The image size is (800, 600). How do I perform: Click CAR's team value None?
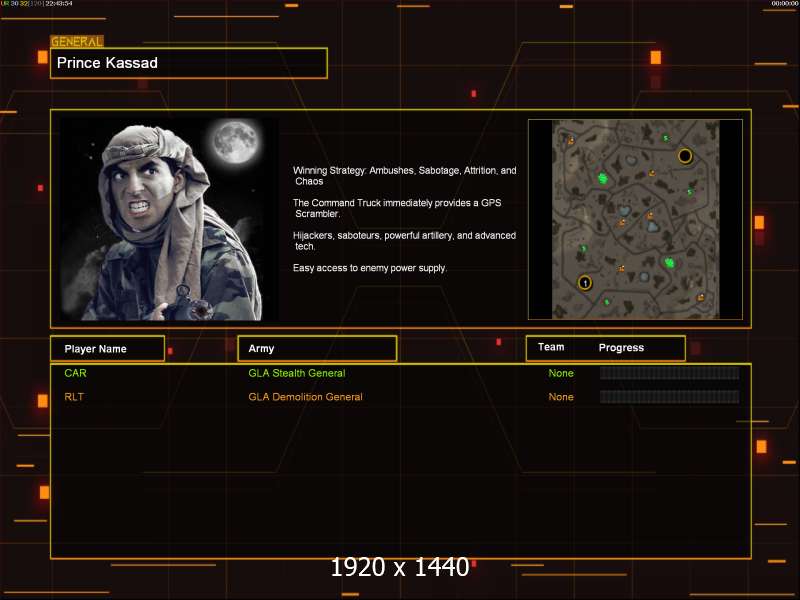[x=561, y=373]
